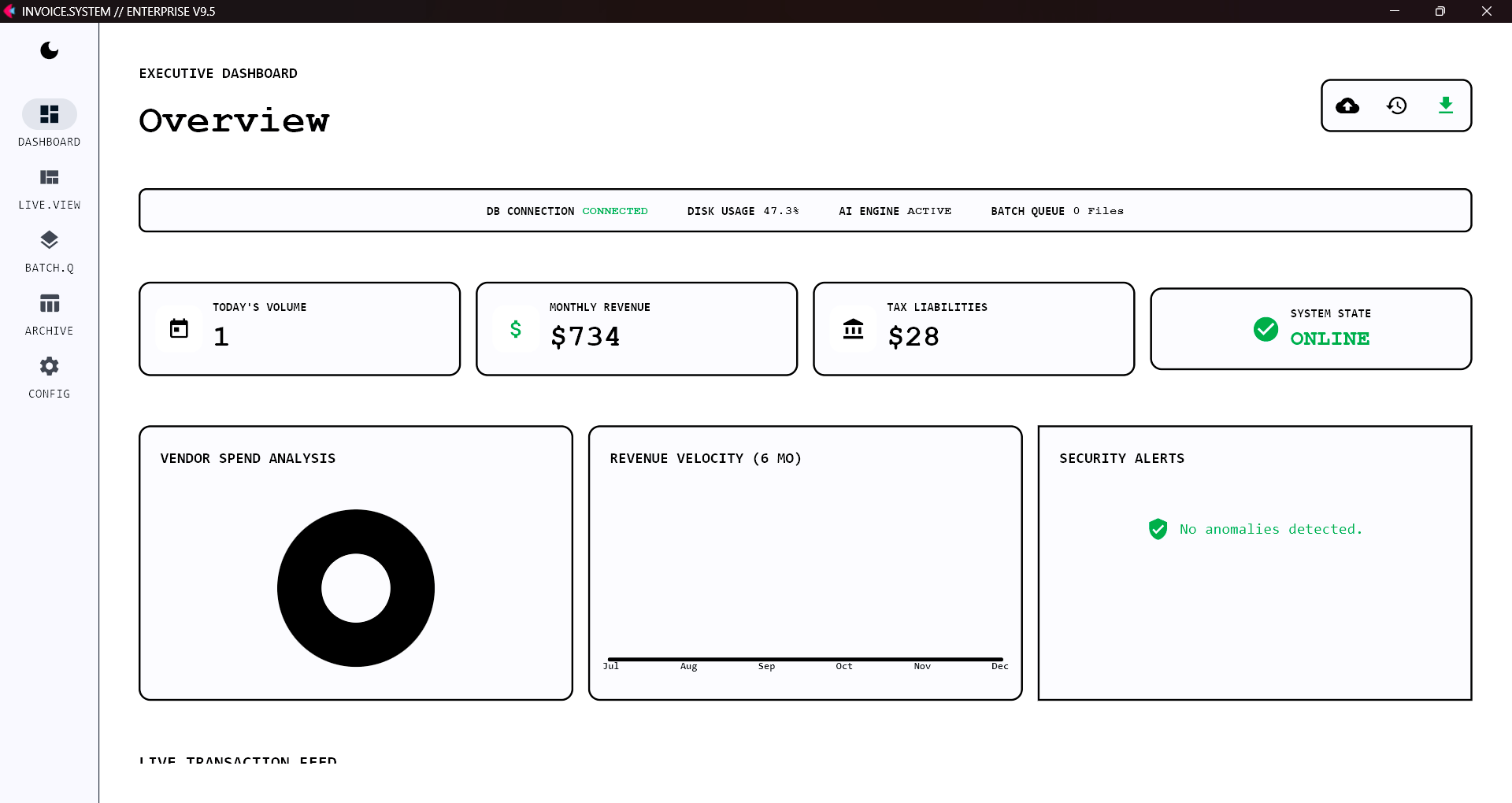Click the calendar icon on Today's Volume card
Screen dimensions: 1512x803
179,328
